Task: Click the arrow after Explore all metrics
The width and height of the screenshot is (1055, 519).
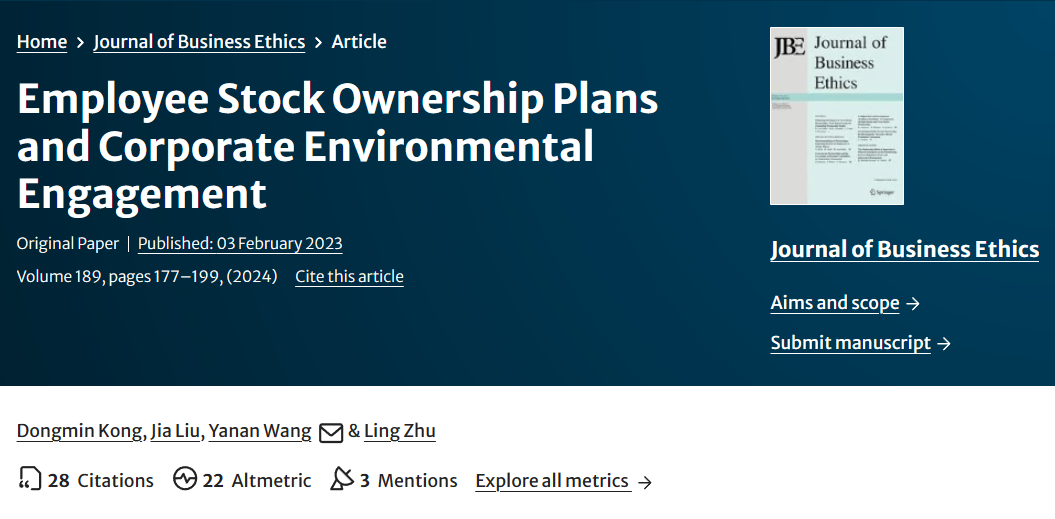Action: coord(645,482)
